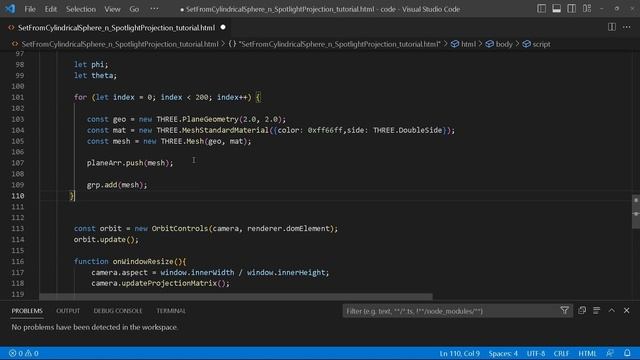The height and width of the screenshot is (360, 640).
Task: Click the 'orbit.update();' code line
Action: (x=106, y=240)
